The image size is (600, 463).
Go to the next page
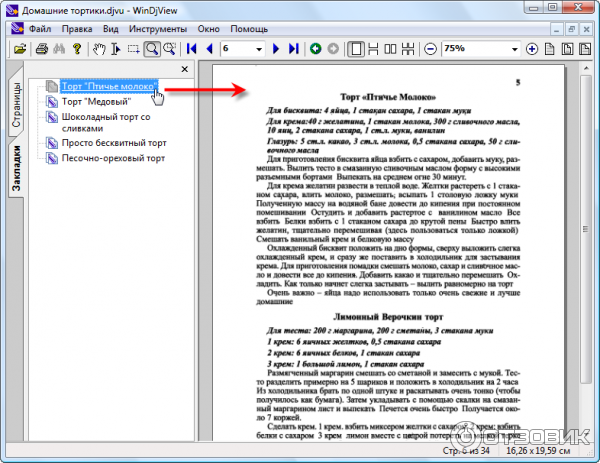point(276,48)
